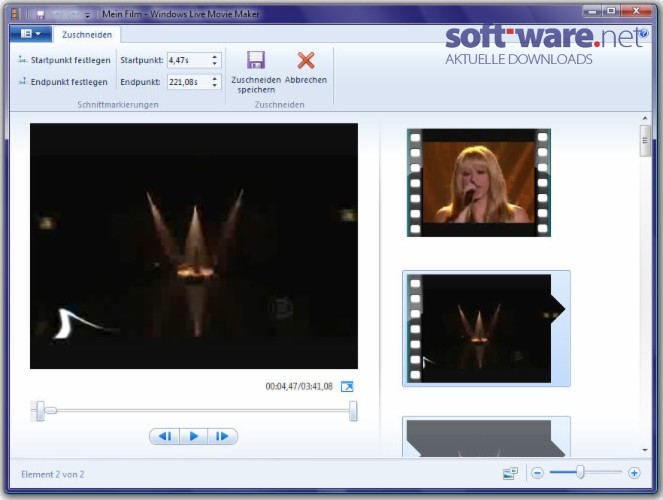Click the Element 2 von 2 status text

pyautogui.click(x=52, y=474)
